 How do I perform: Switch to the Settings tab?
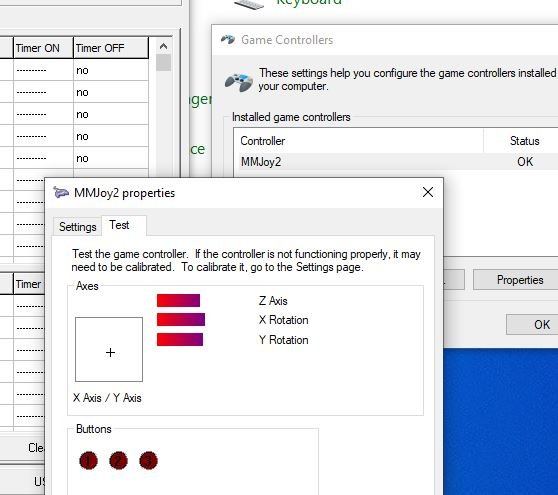point(78,227)
